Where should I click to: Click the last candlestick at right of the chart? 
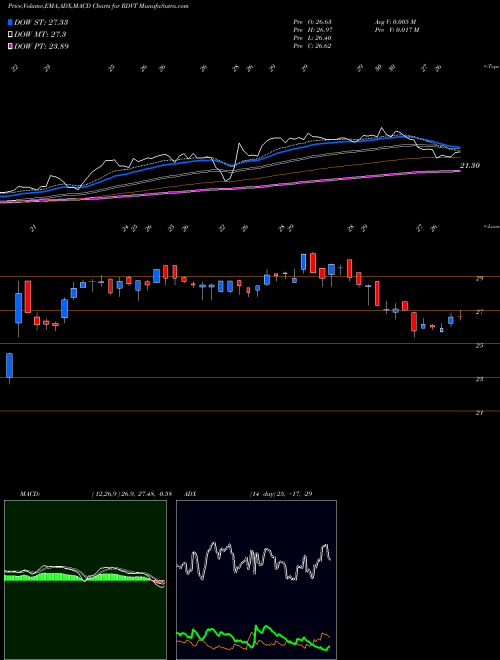pos(460,316)
